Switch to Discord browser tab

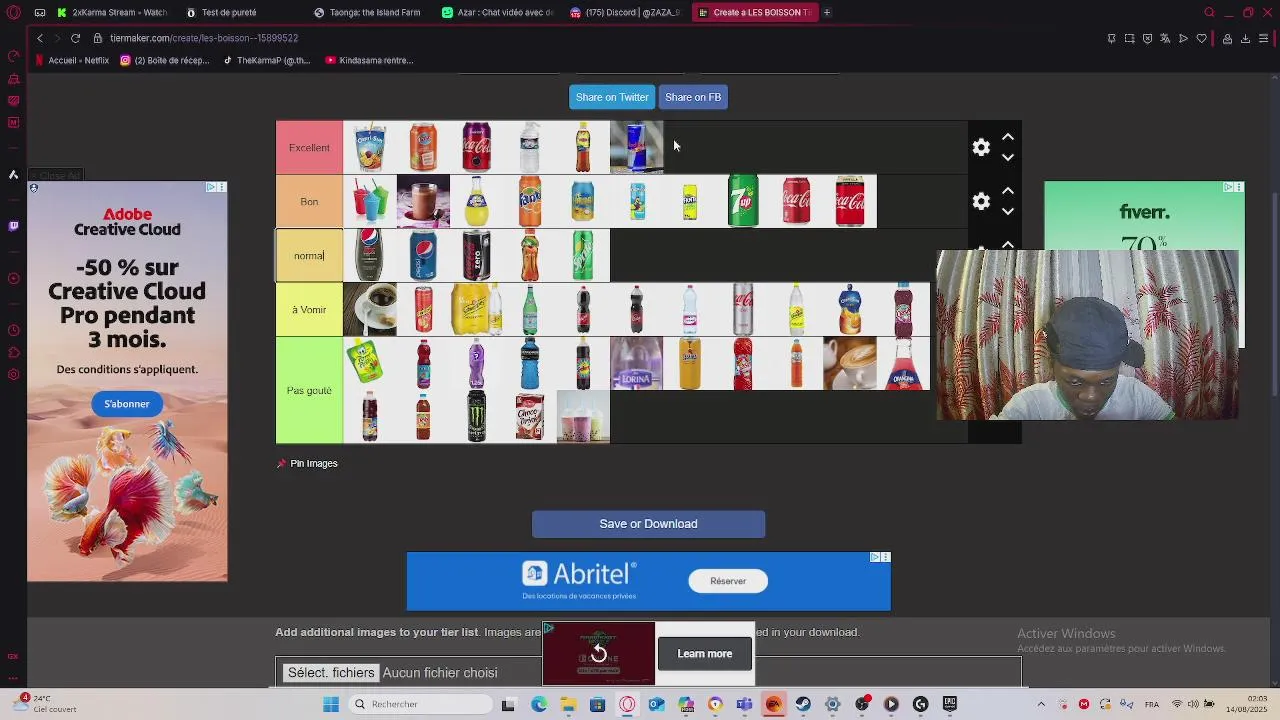[x=624, y=12]
